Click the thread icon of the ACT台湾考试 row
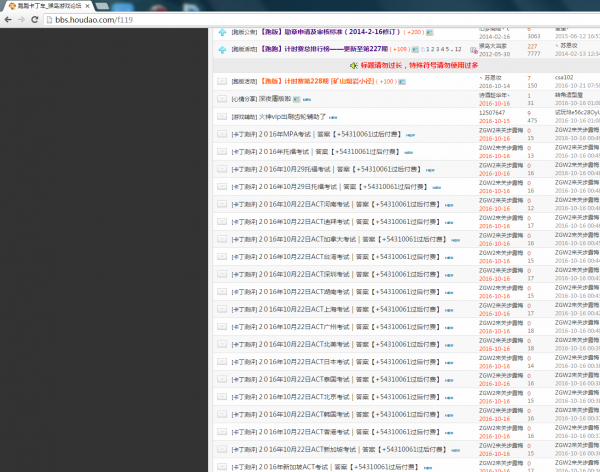The height and width of the screenshot is (472, 600). (222, 256)
